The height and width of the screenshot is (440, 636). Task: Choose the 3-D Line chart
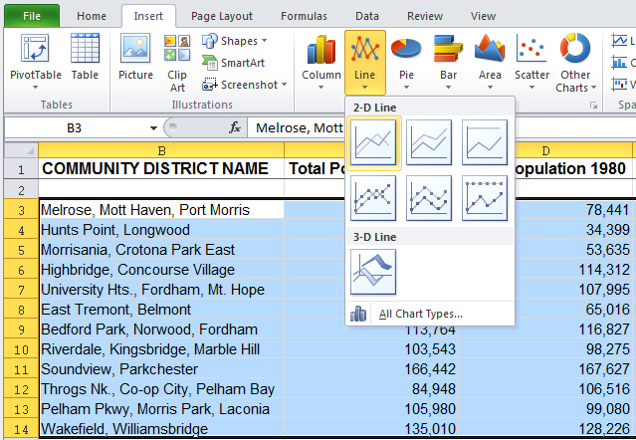373,272
